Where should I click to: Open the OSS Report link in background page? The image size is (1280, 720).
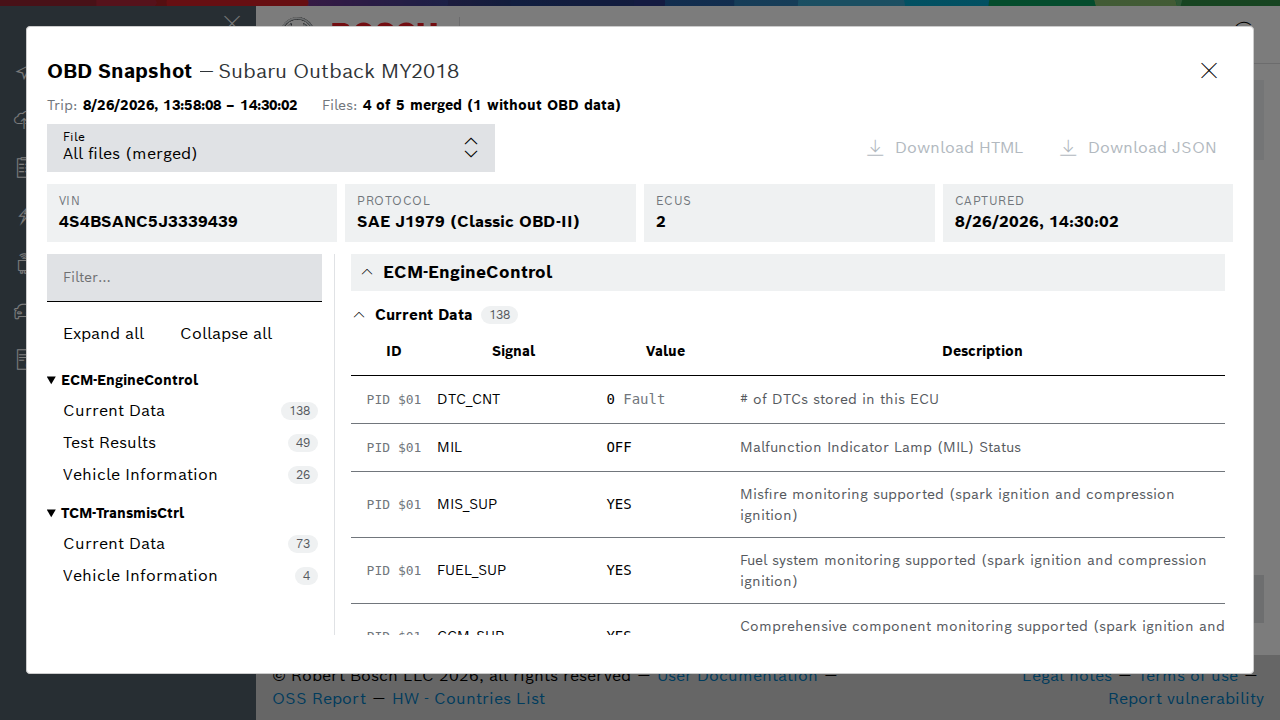coord(320,699)
